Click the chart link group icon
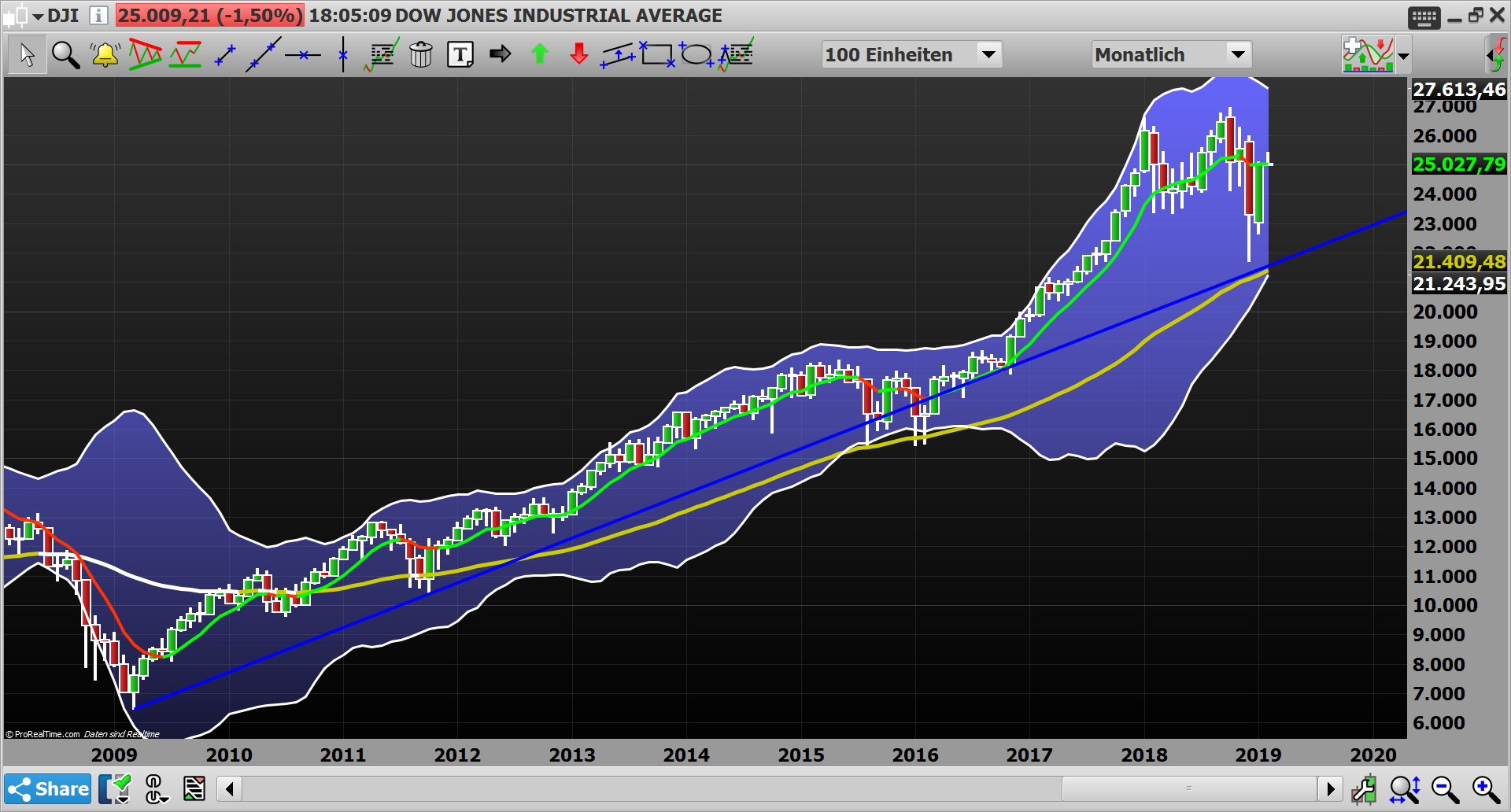 point(155,789)
